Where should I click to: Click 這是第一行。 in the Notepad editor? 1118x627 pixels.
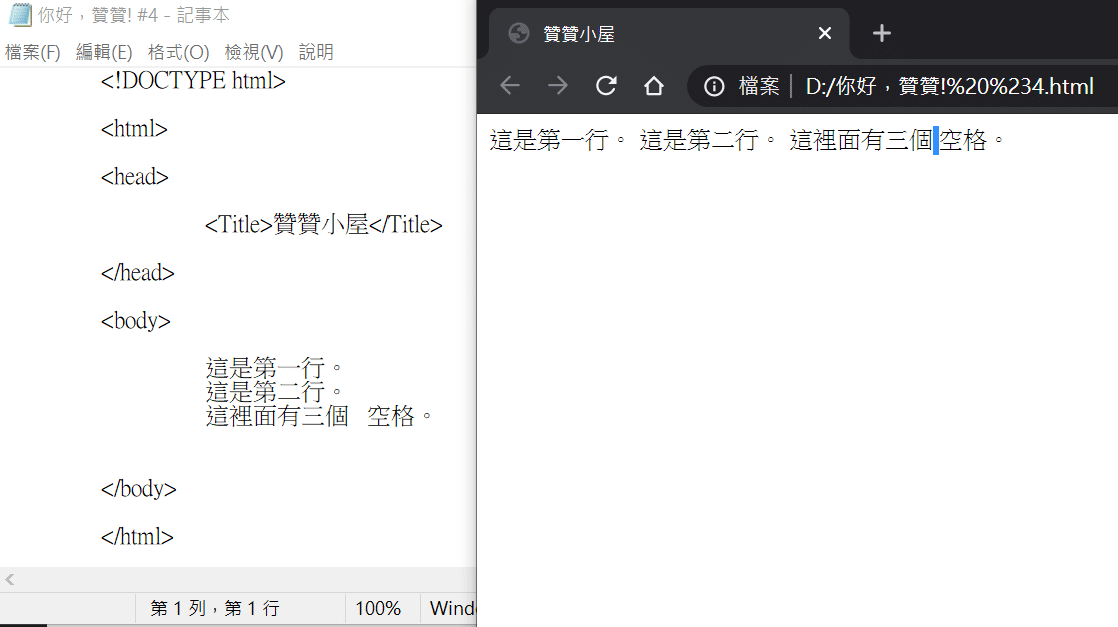[x=275, y=367]
